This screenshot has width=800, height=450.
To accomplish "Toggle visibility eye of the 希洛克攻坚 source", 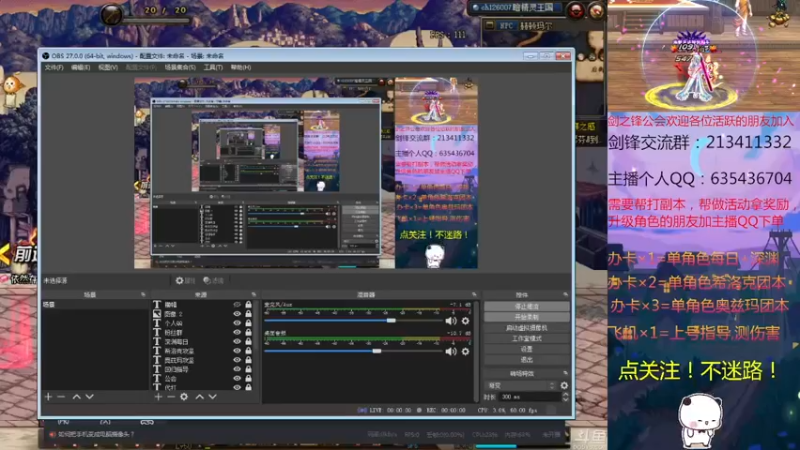I will (237, 351).
